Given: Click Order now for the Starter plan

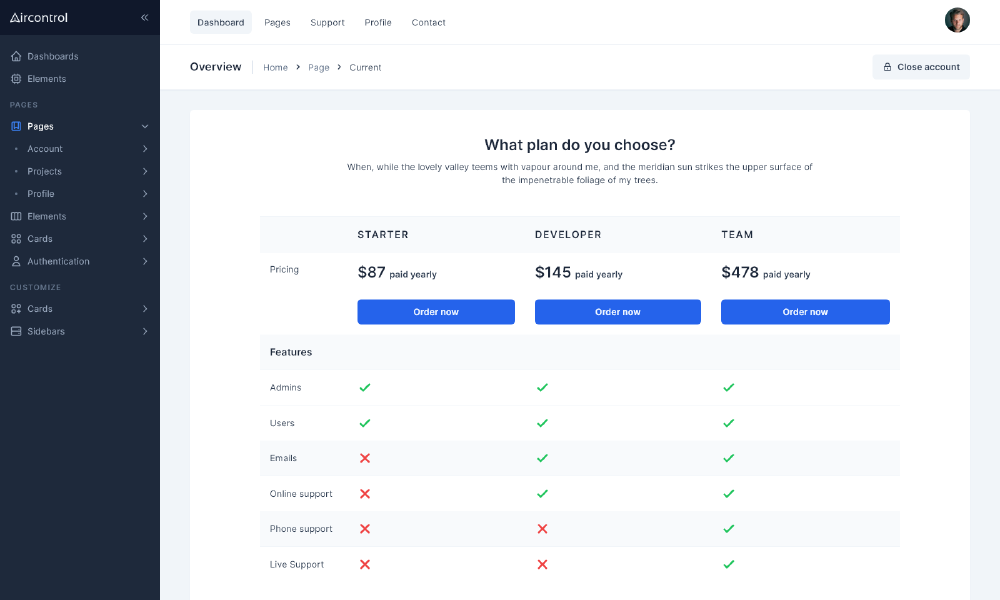Looking at the screenshot, I should (436, 311).
